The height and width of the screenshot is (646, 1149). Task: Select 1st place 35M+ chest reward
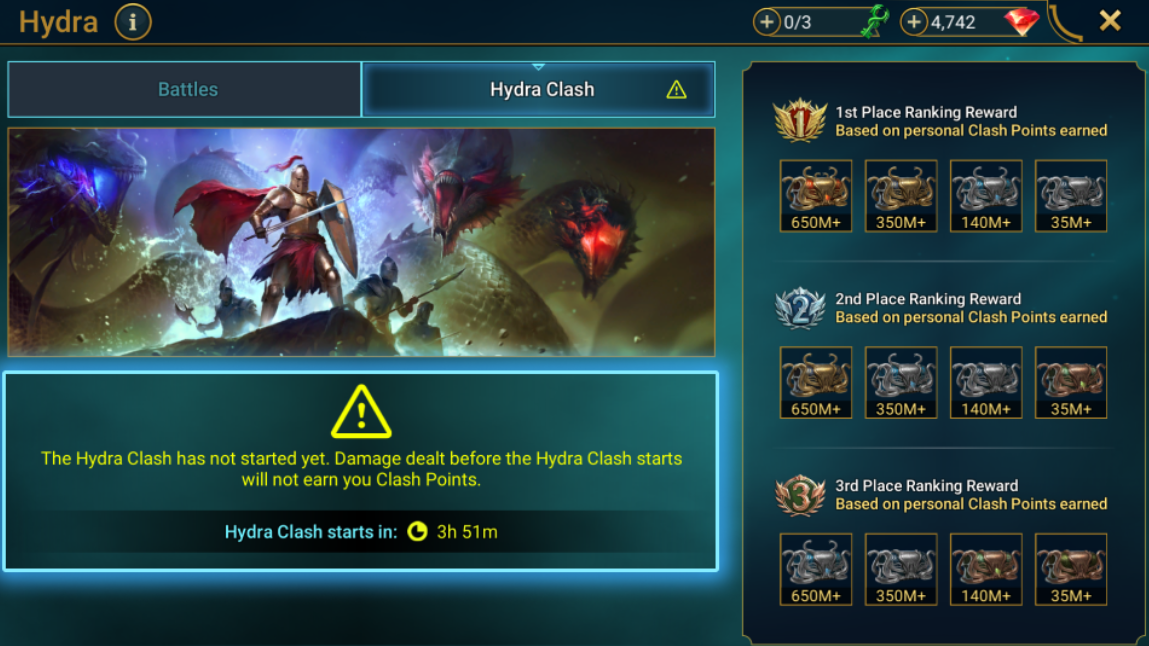coord(1071,196)
